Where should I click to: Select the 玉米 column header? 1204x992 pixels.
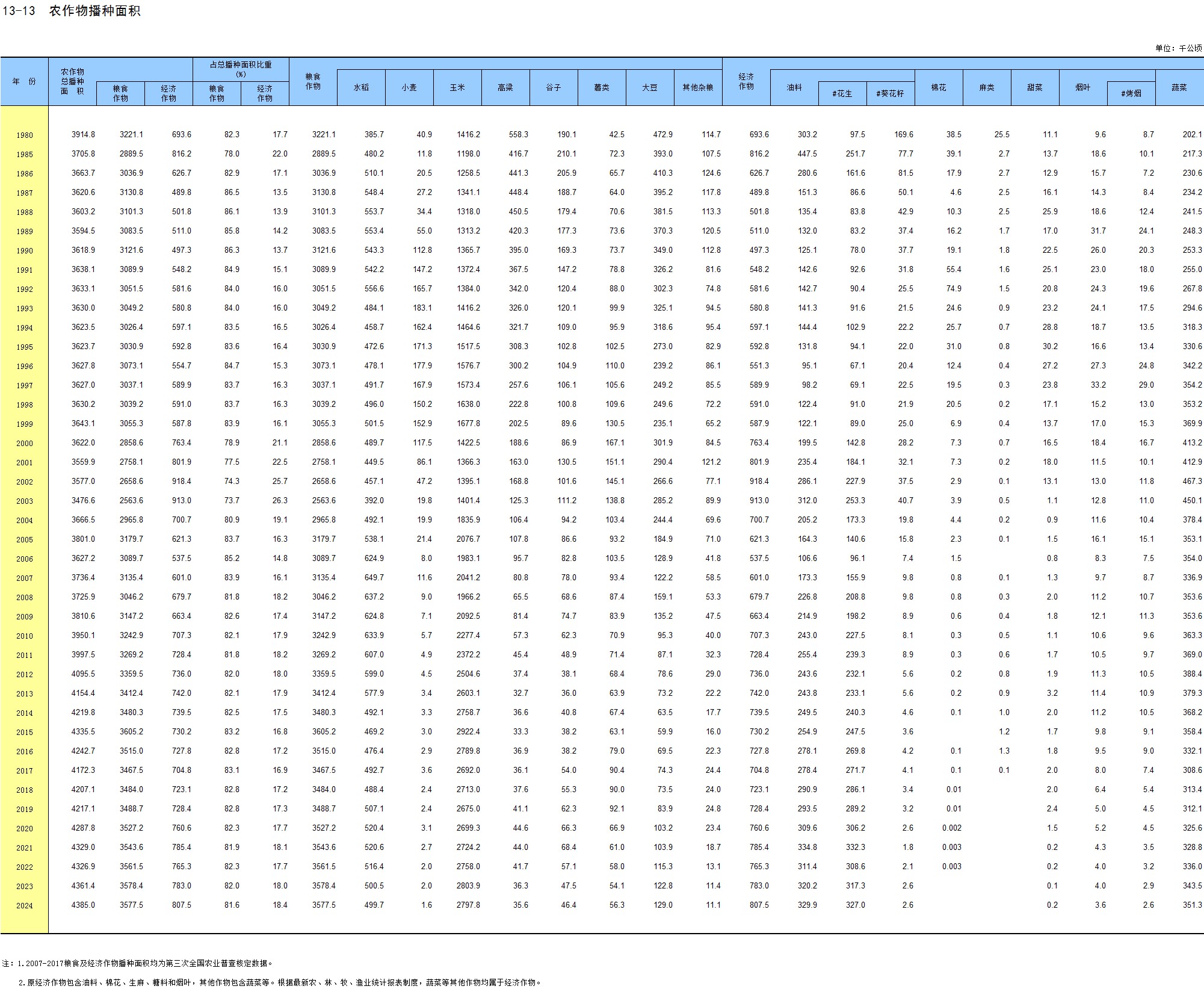coord(457,87)
